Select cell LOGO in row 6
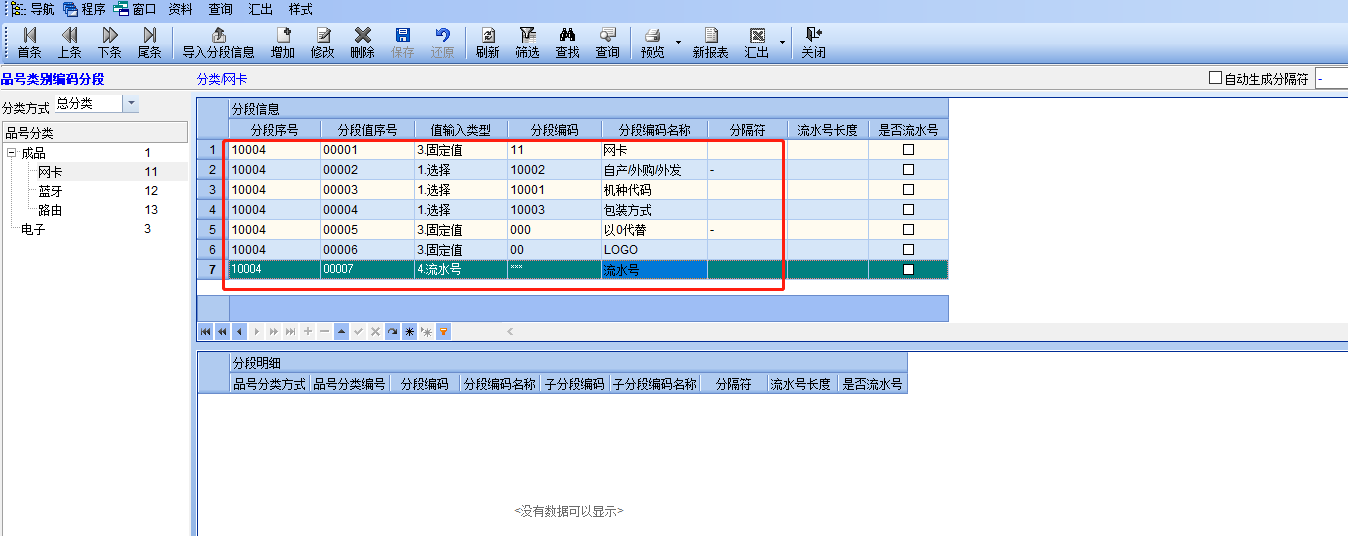 click(x=654, y=250)
